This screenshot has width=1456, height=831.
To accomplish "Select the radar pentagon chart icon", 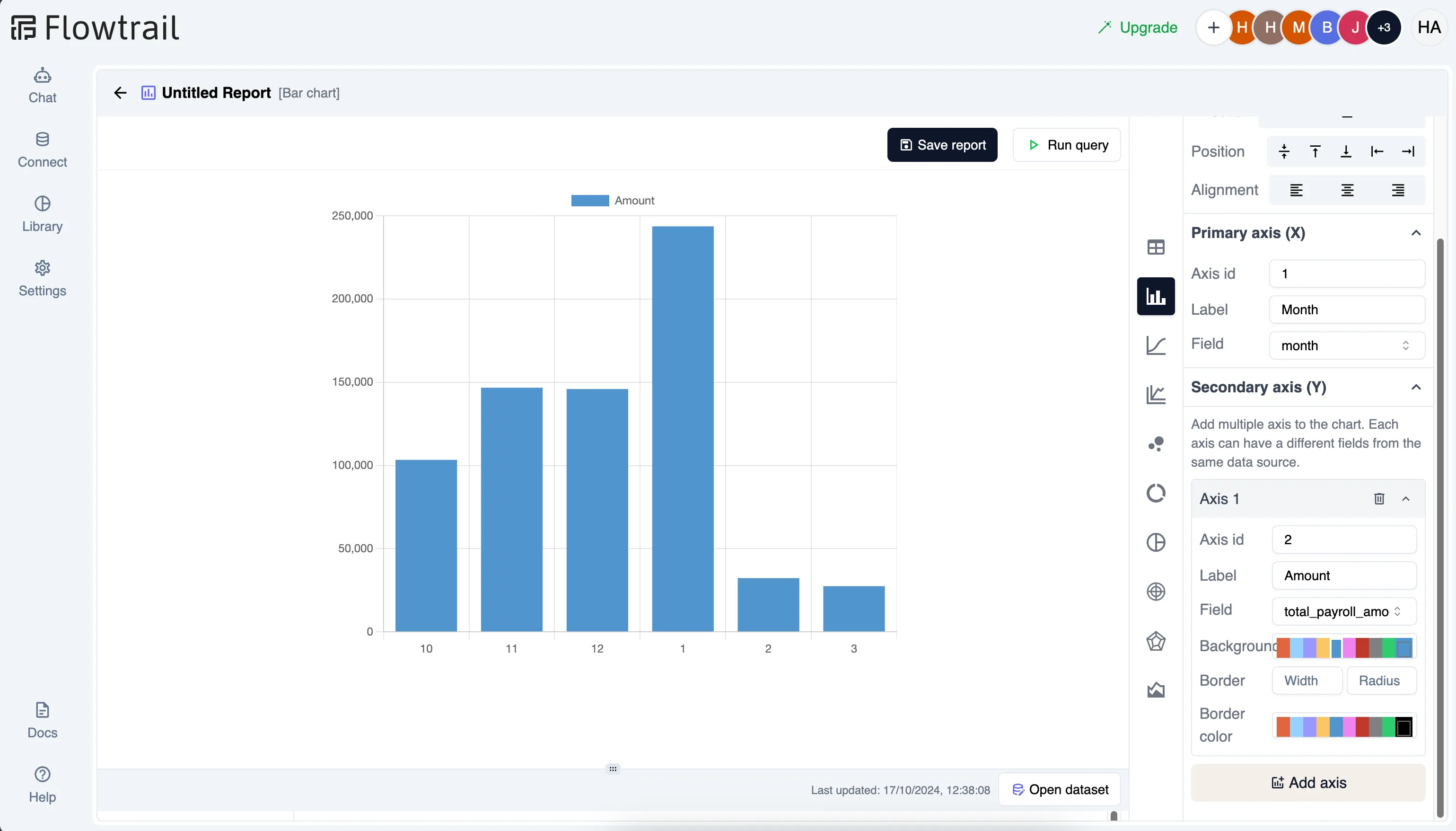I will point(1156,641).
